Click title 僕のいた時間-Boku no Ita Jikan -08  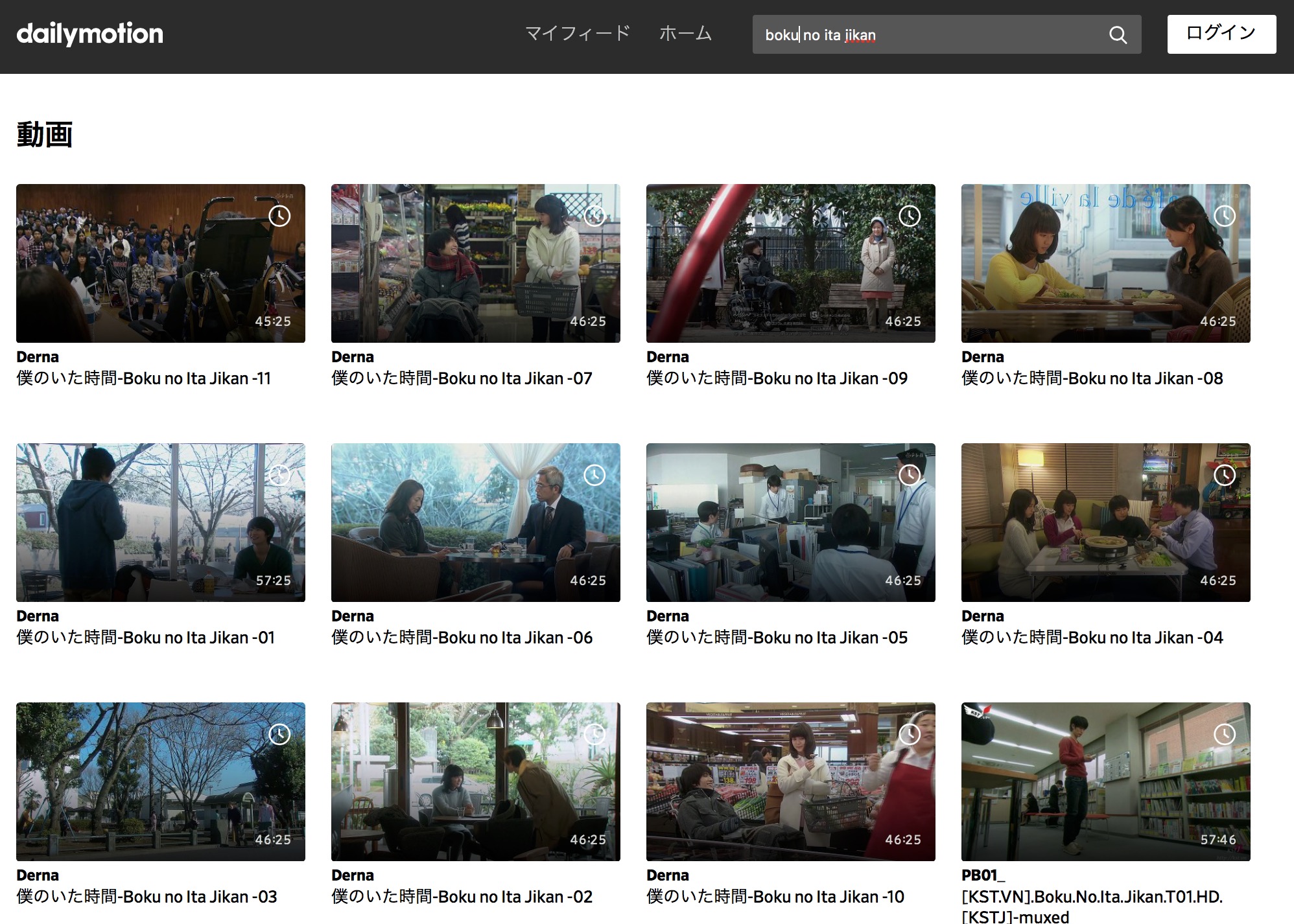click(1092, 378)
